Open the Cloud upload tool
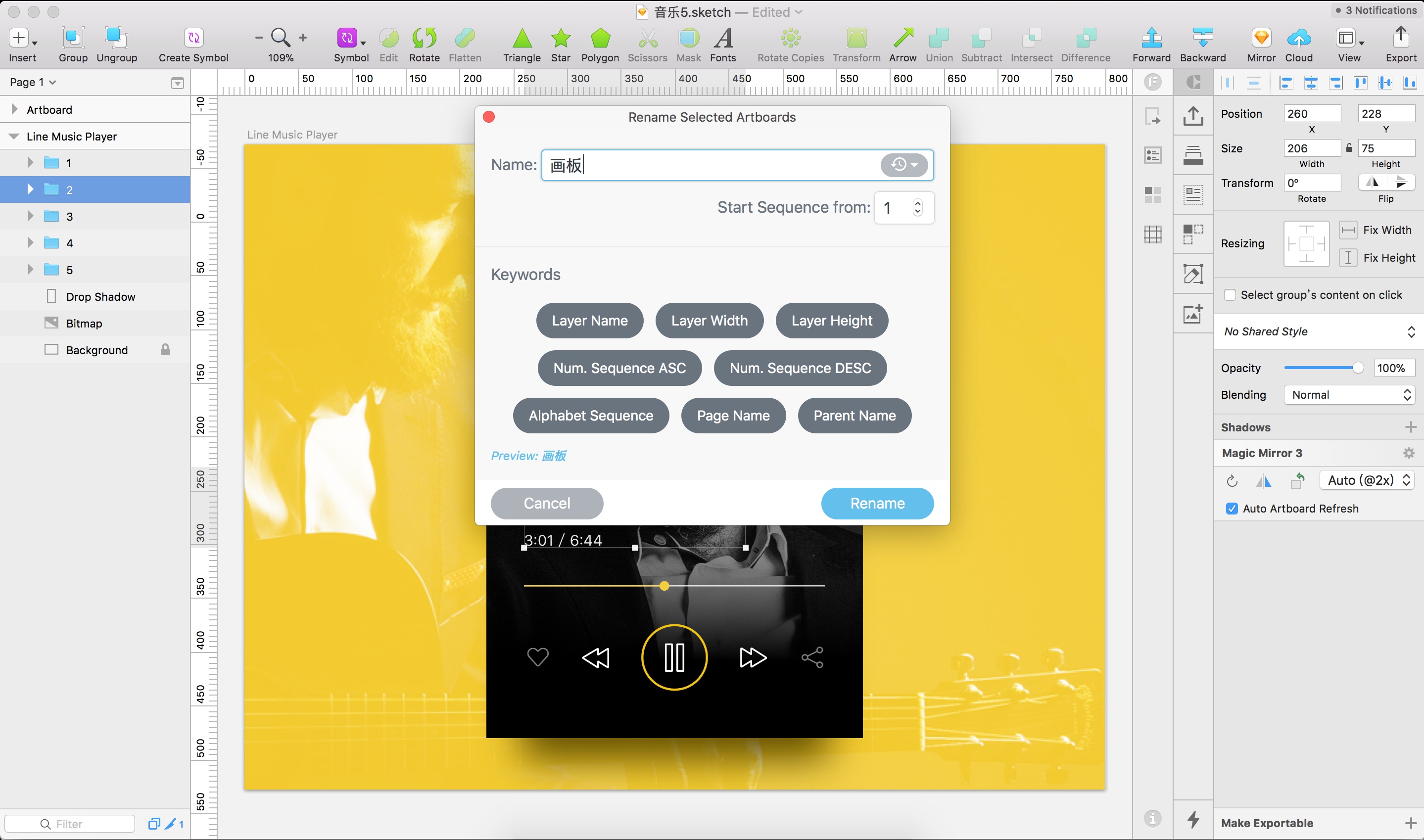 click(1298, 38)
